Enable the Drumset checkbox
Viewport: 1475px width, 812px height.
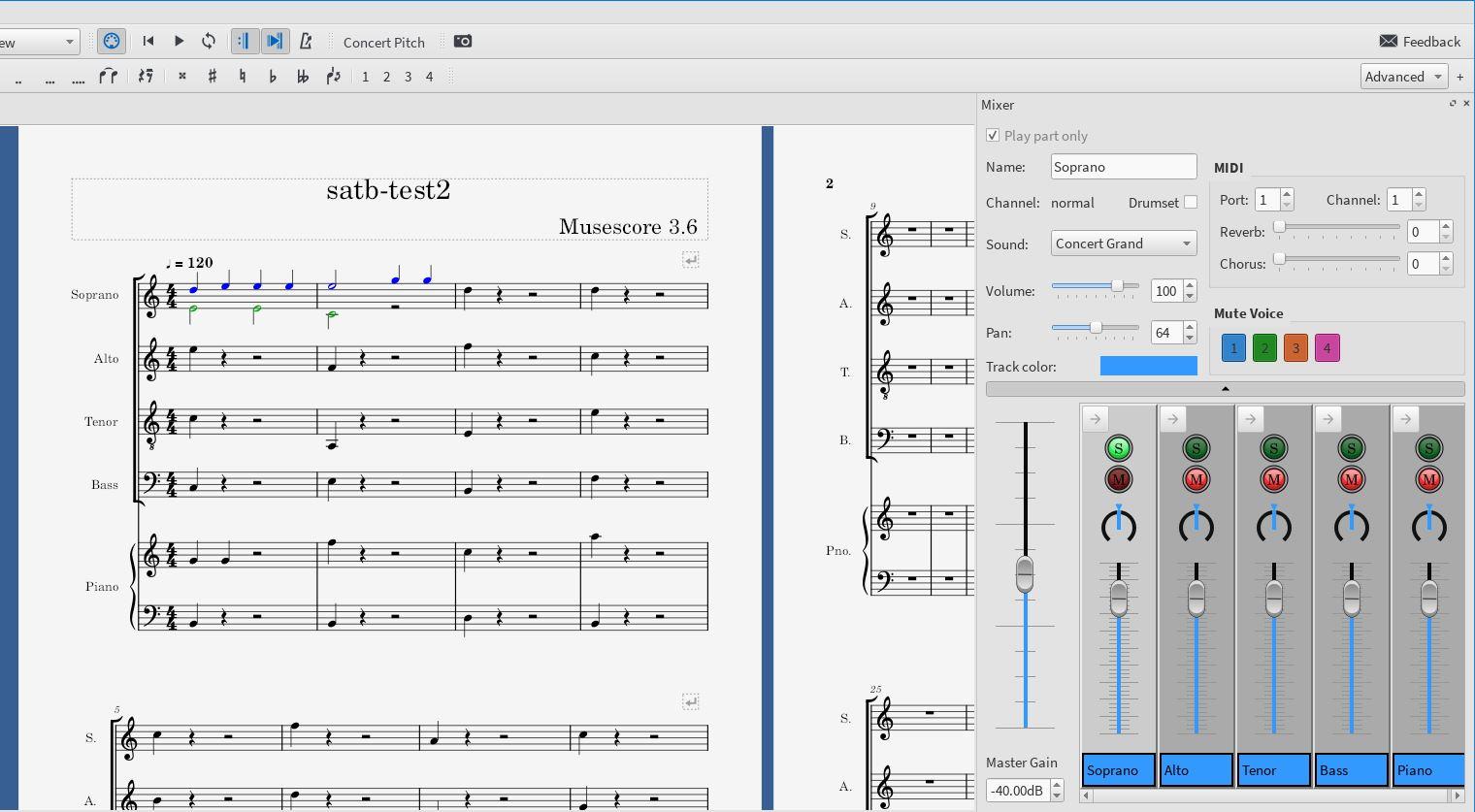coord(1191,203)
